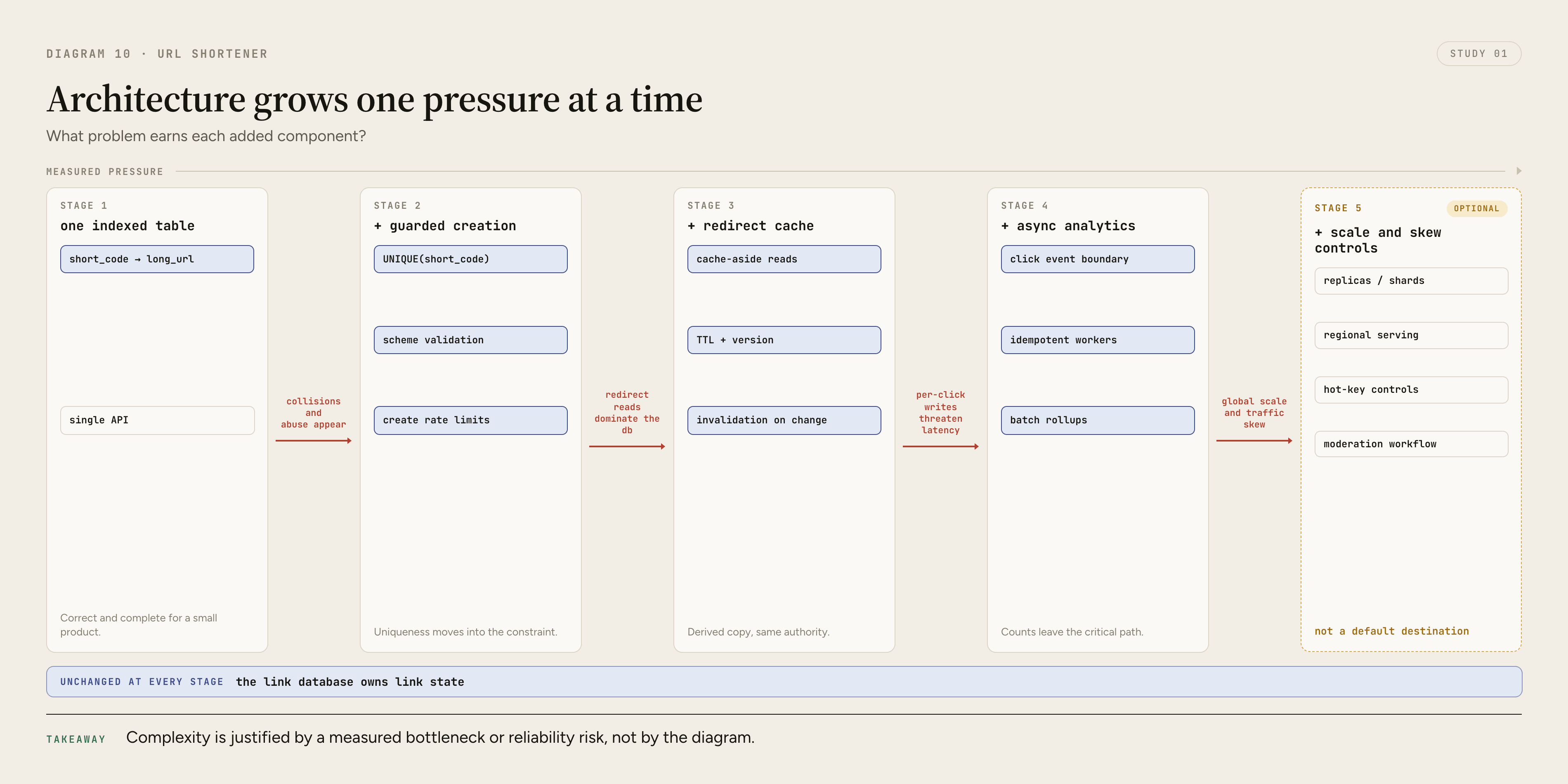Click the invalidation on change box

[784, 420]
